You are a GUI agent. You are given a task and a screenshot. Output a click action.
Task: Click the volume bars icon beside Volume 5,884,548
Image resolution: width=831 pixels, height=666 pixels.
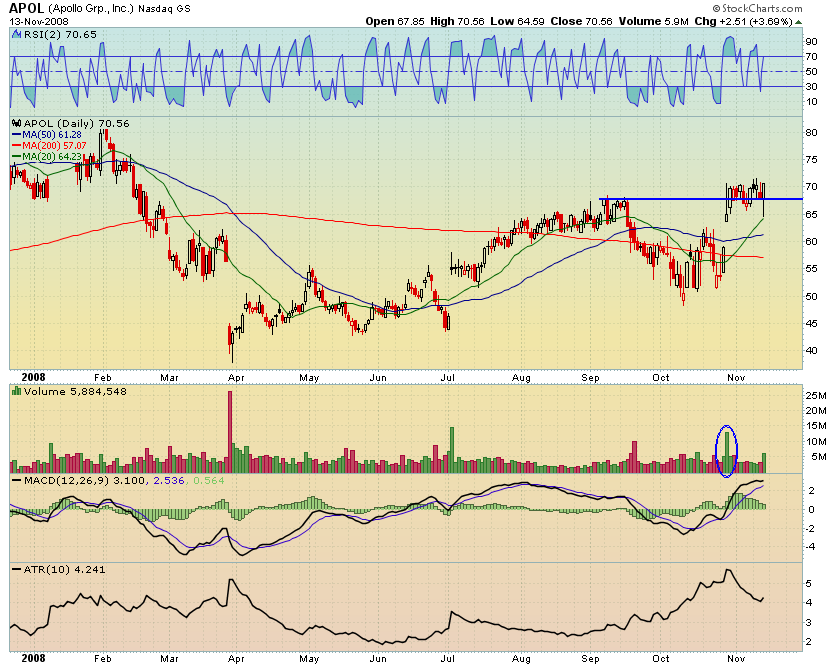[x=16, y=392]
